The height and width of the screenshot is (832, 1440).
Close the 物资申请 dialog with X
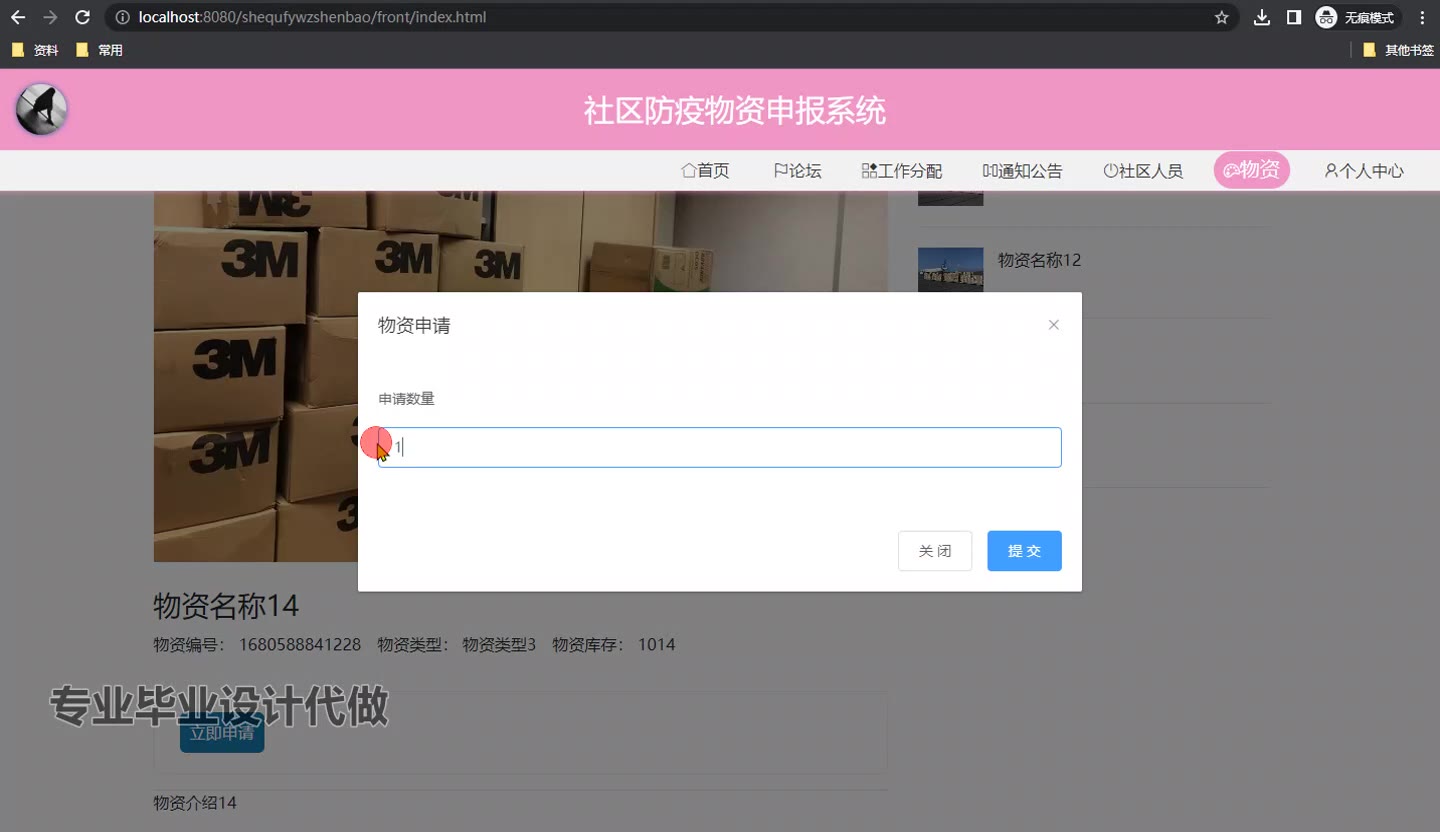1053,325
